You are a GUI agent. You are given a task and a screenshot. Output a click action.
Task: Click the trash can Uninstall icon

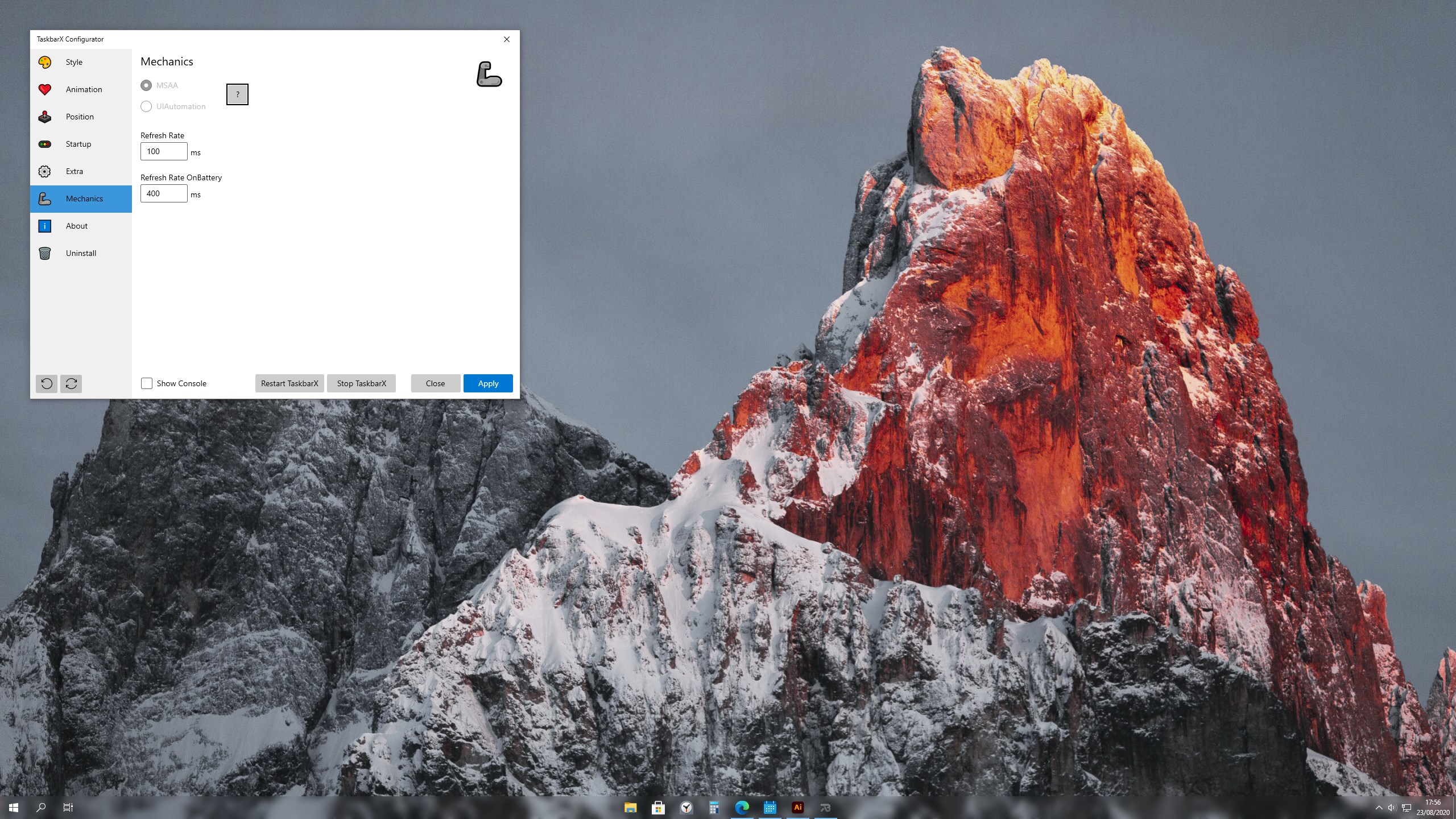[x=45, y=253]
